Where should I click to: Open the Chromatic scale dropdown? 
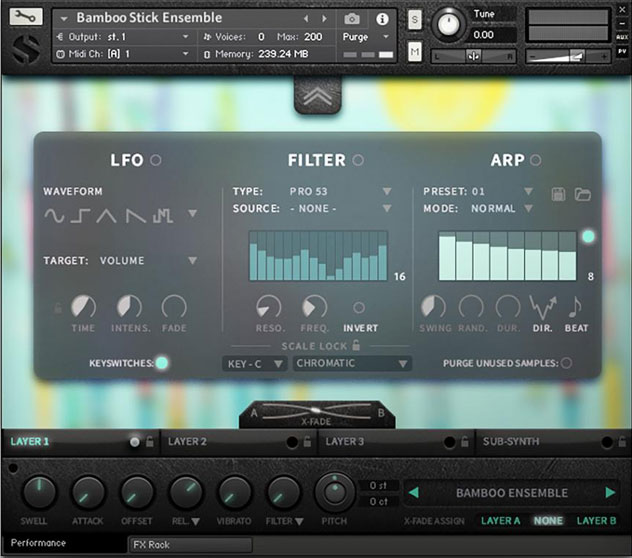click(352, 364)
